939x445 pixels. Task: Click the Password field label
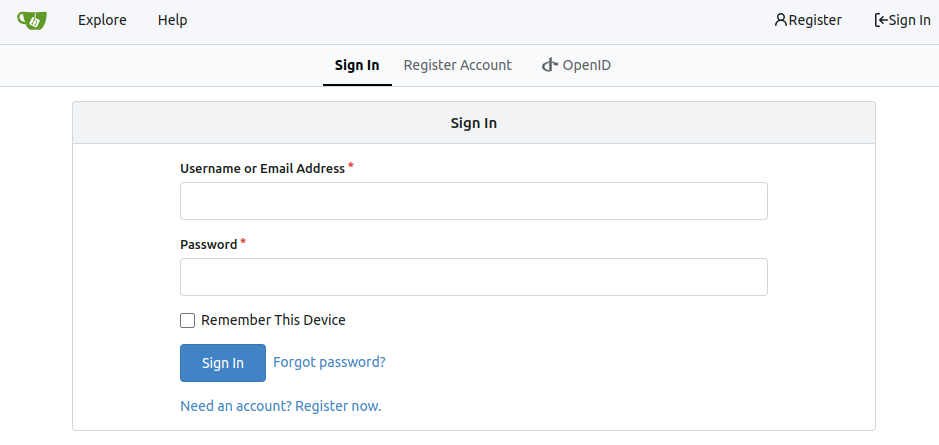(x=208, y=245)
